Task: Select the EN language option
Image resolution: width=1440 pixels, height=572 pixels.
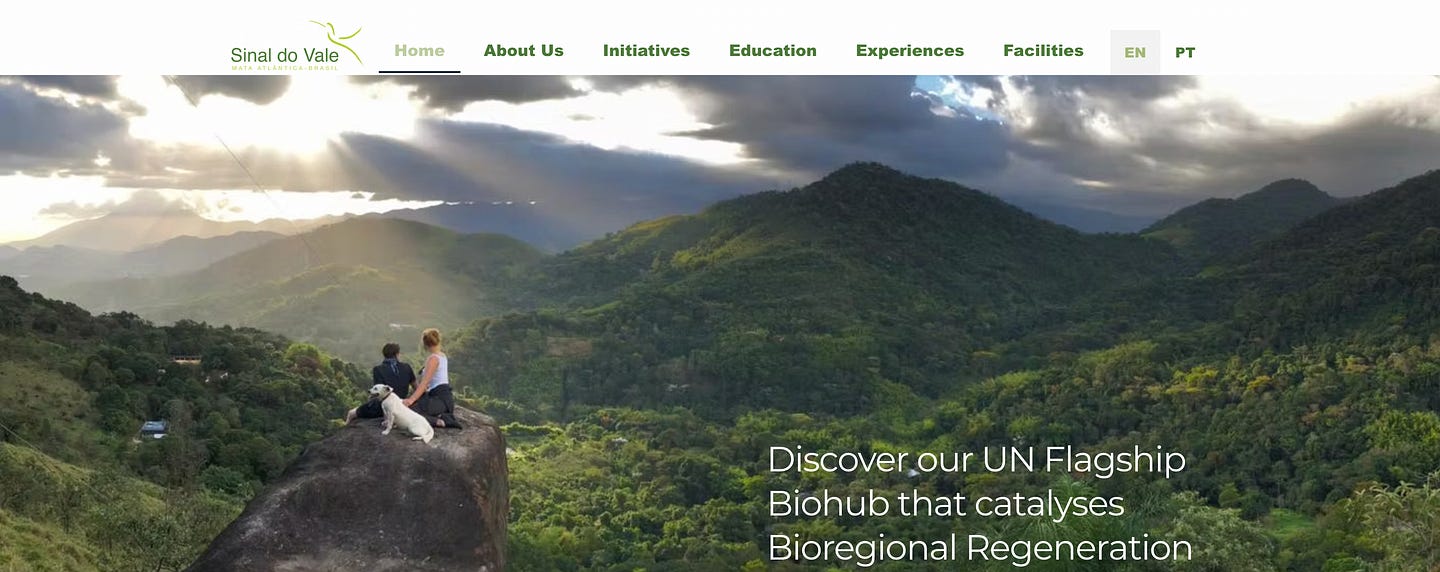Action: point(1135,52)
